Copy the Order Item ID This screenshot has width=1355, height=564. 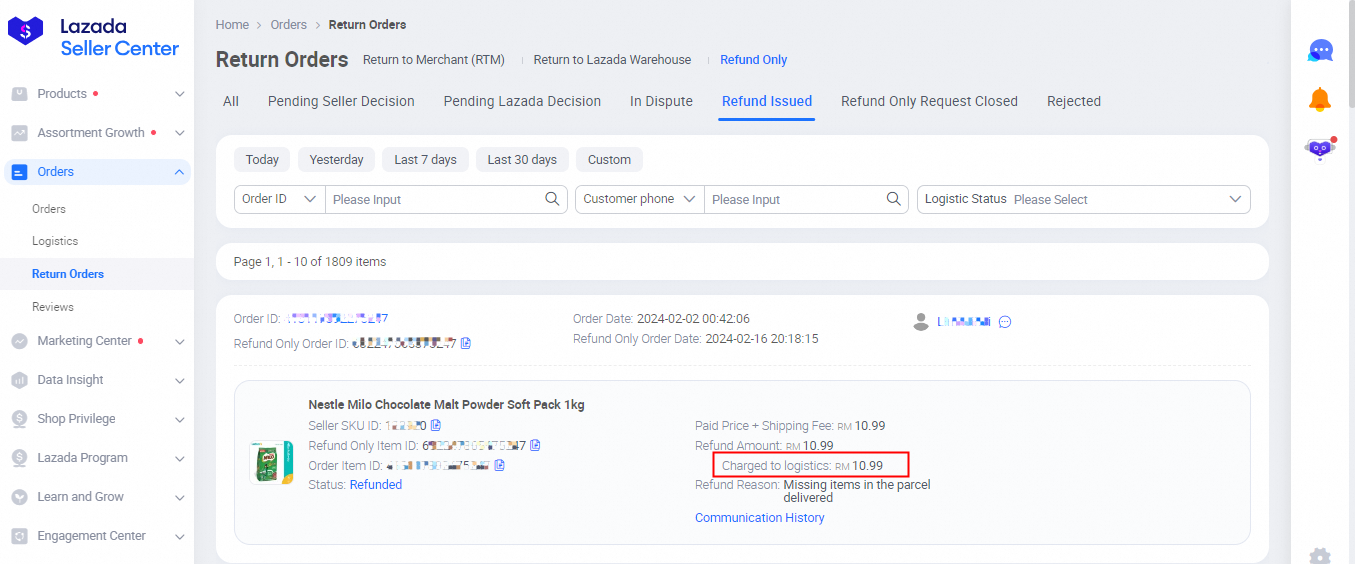(500, 465)
